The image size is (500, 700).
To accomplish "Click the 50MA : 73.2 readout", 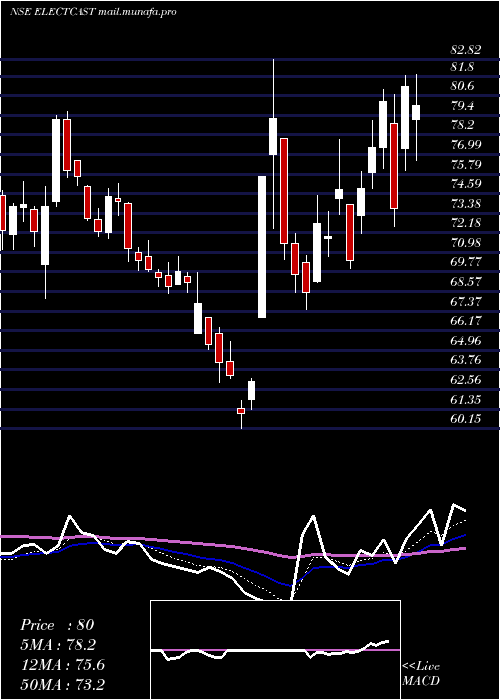I will pos(62,684).
